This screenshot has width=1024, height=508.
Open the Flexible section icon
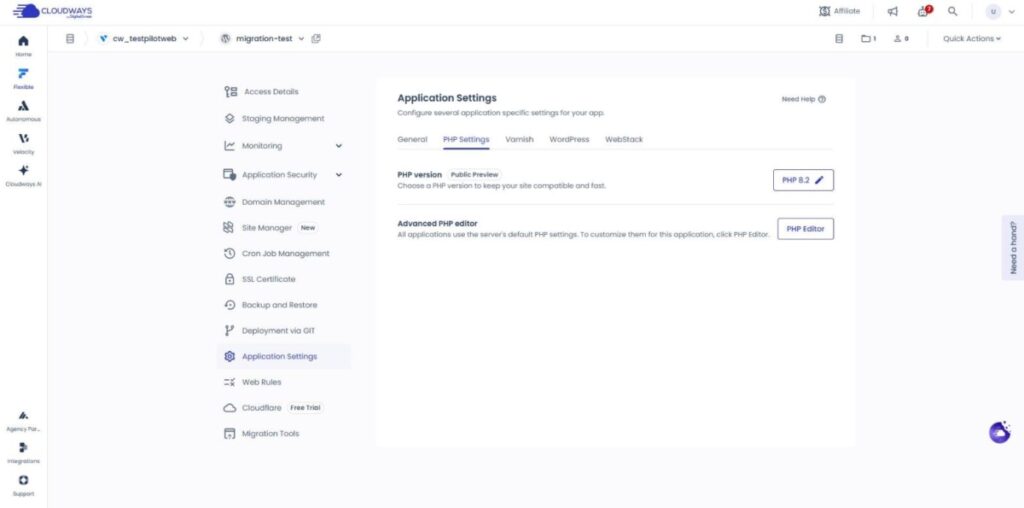[x=23, y=73]
